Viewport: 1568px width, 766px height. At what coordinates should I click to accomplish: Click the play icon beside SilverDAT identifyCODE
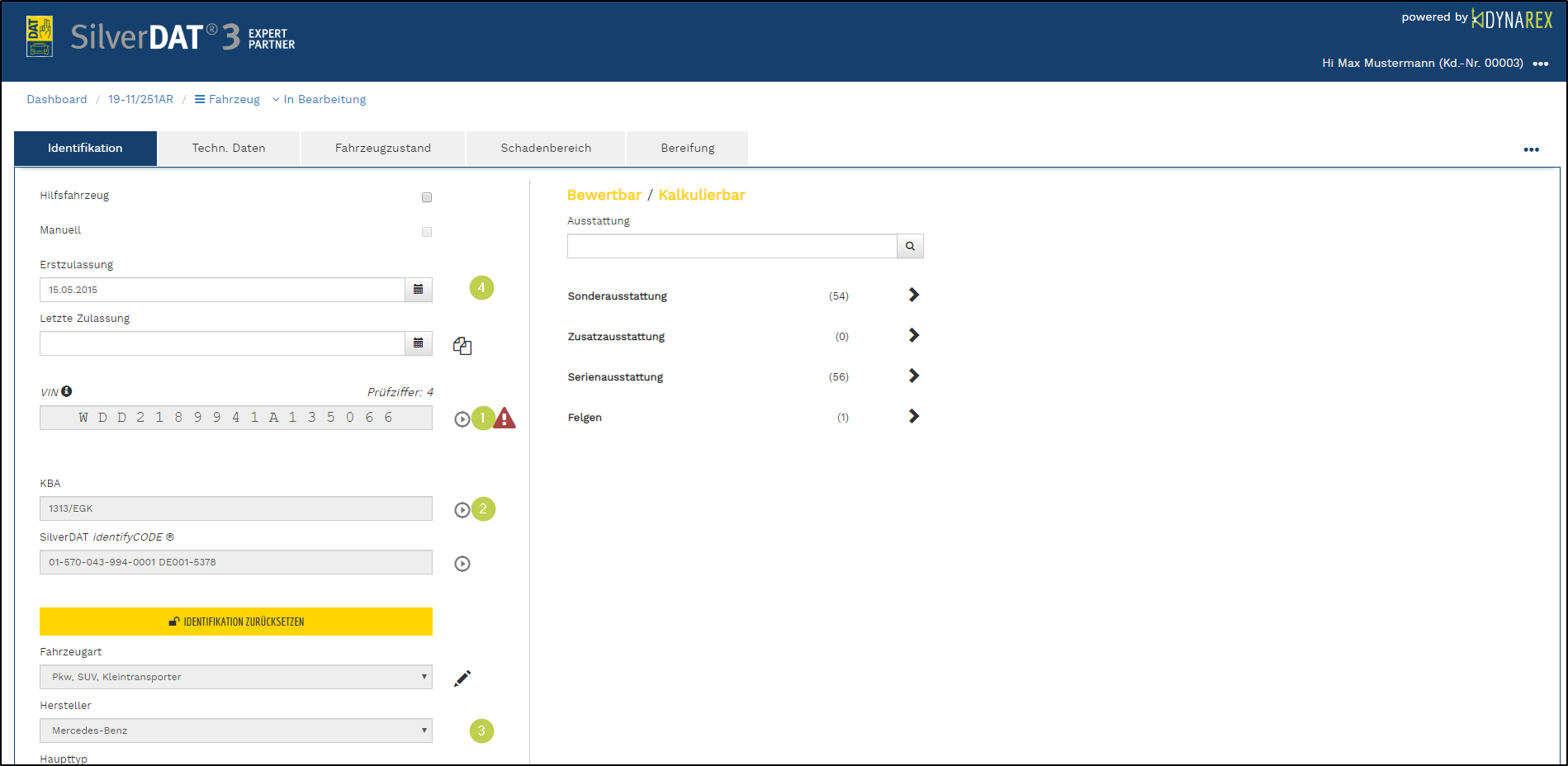pos(462,564)
